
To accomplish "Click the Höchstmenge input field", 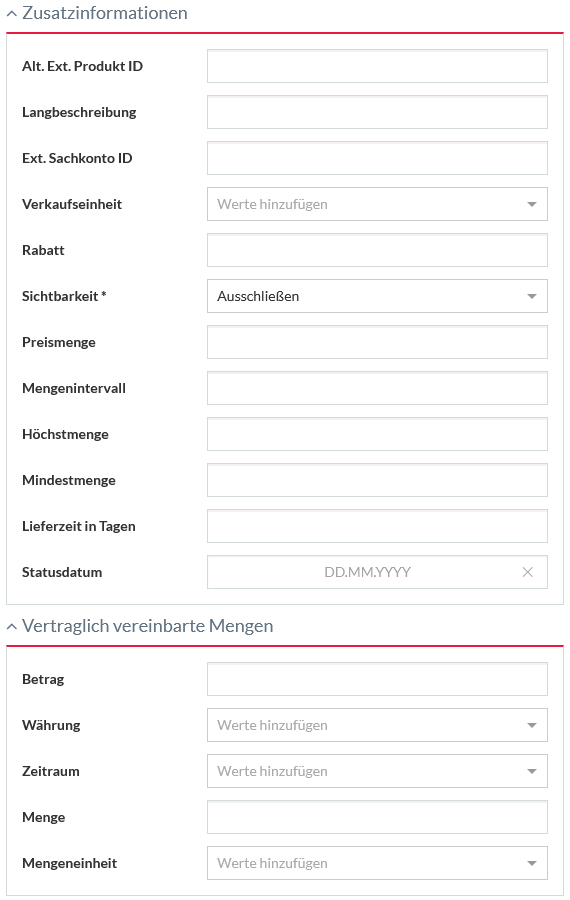I will 377,434.
